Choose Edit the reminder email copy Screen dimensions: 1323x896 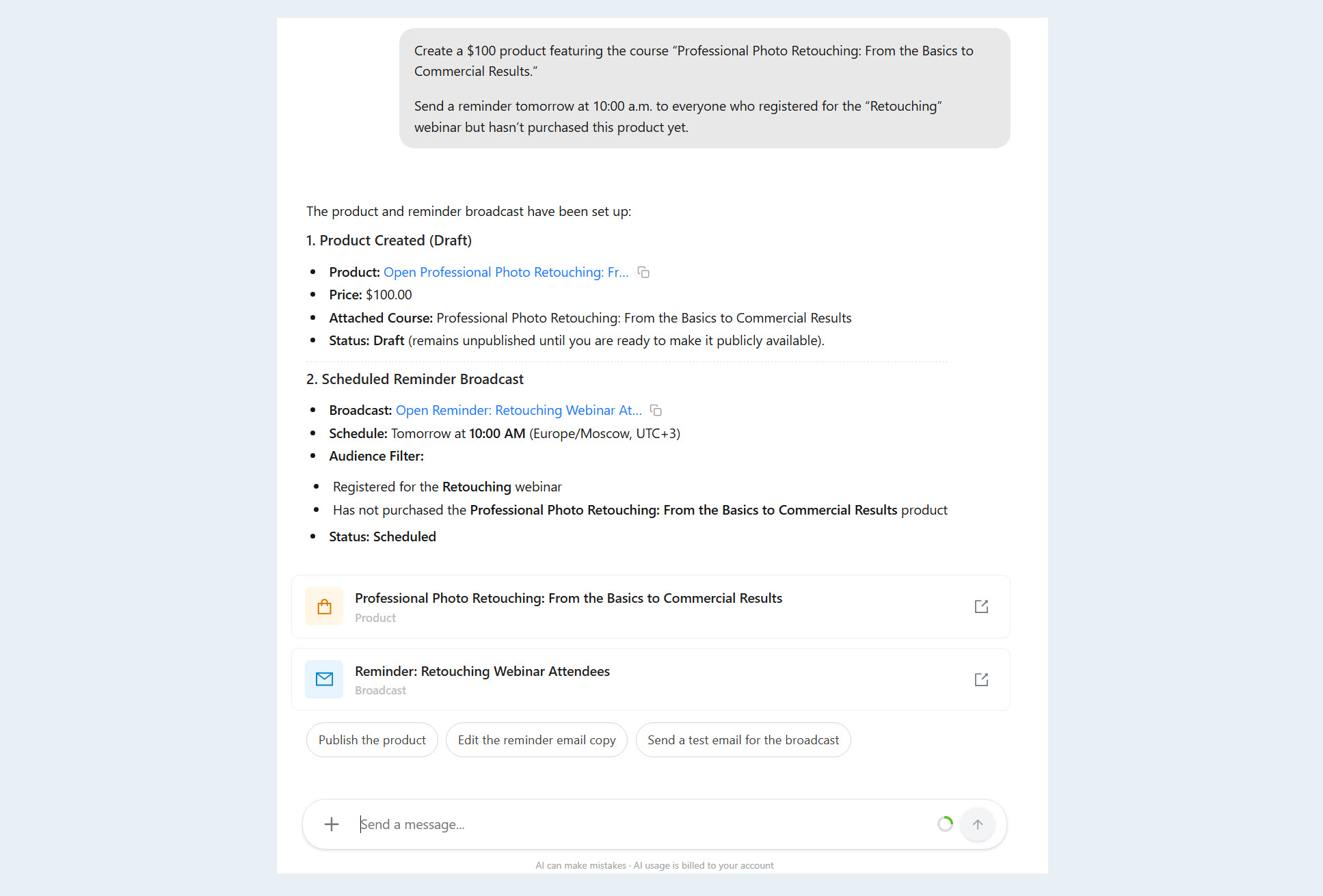[537, 740]
